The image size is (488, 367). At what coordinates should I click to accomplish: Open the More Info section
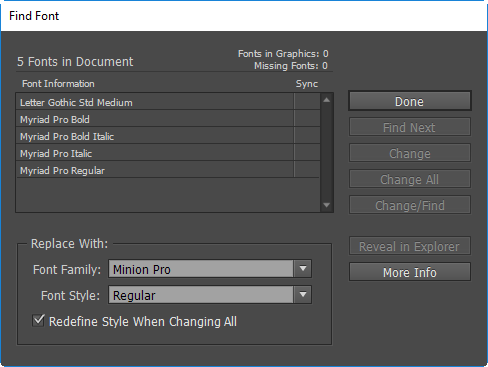[x=410, y=272]
